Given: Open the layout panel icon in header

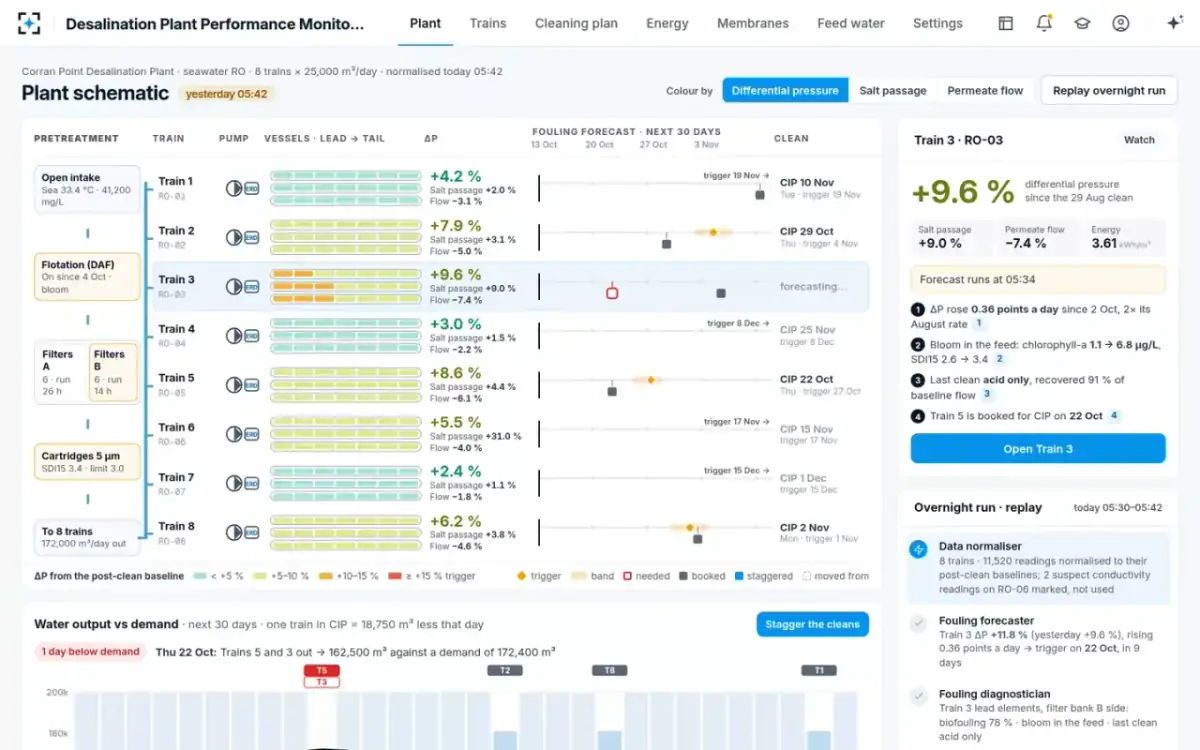Looking at the screenshot, I should pyautogui.click(x=1006, y=23).
